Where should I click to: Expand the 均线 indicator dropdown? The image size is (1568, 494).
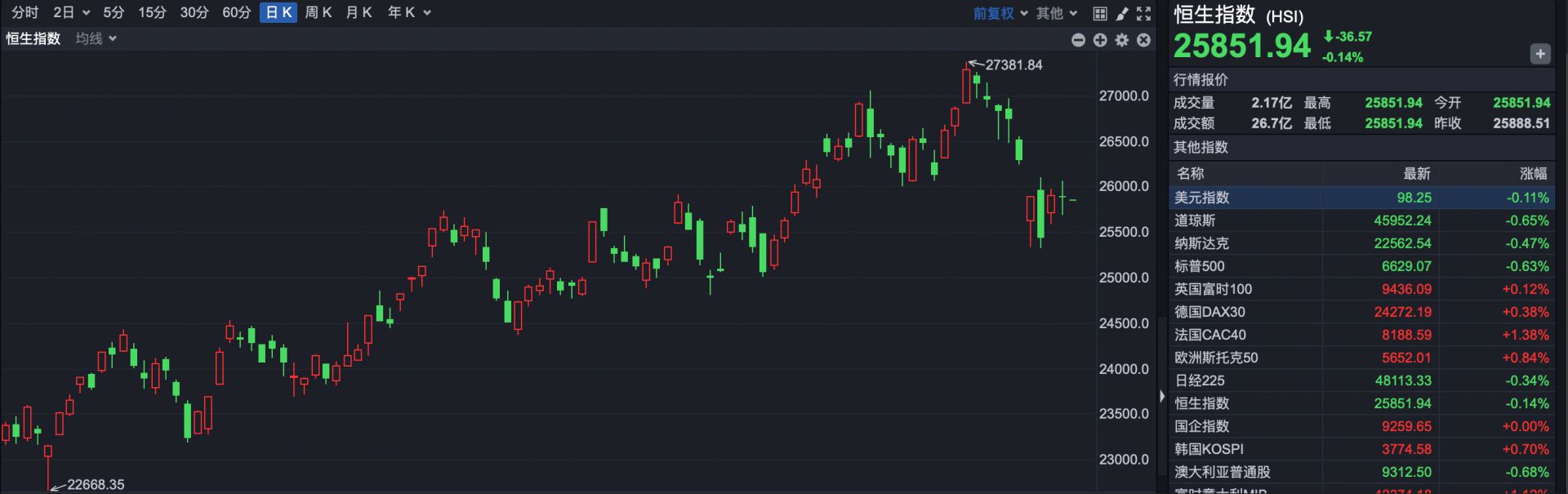coord(96,38)
